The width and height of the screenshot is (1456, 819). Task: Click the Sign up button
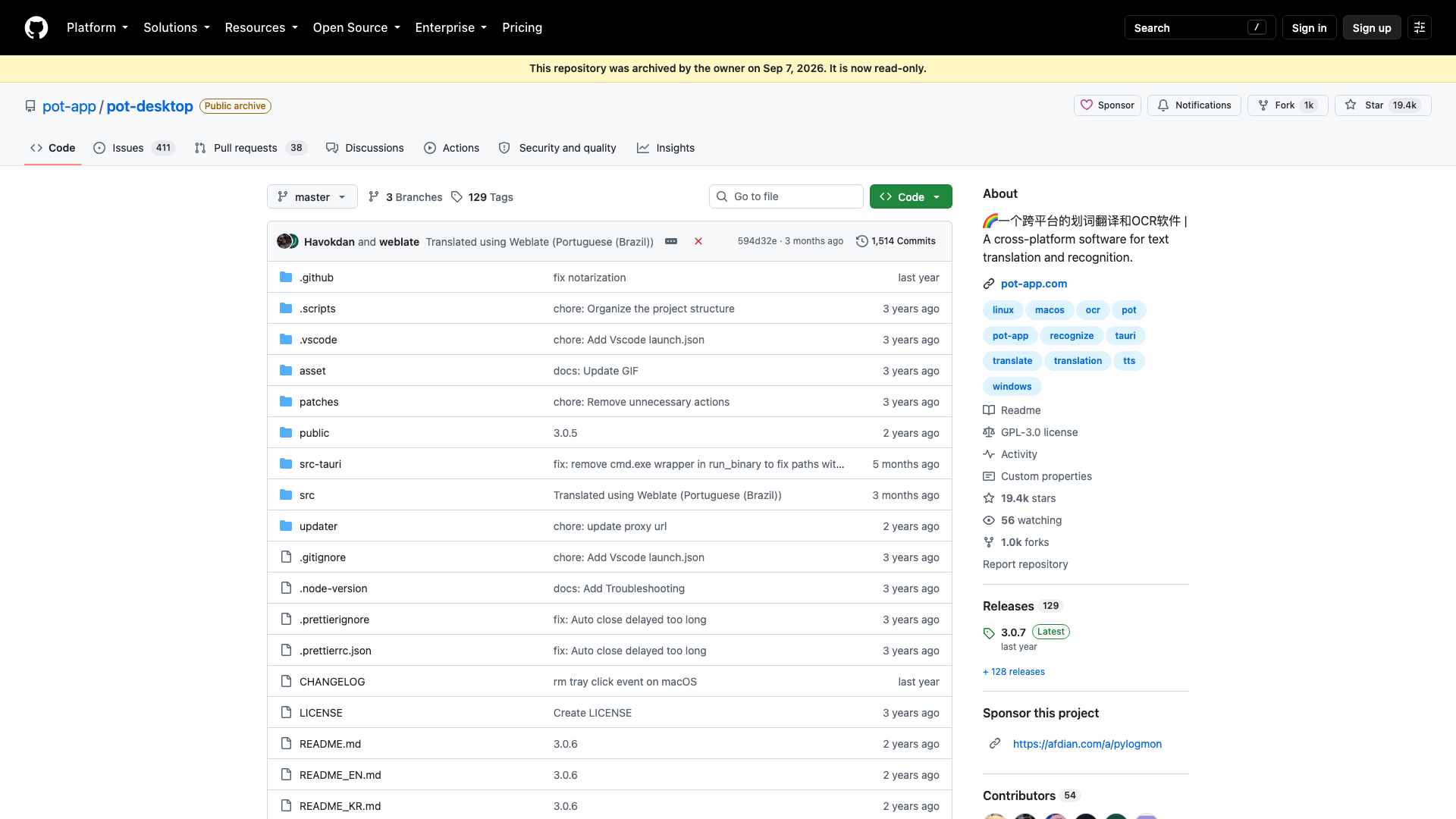point(1372,27)
